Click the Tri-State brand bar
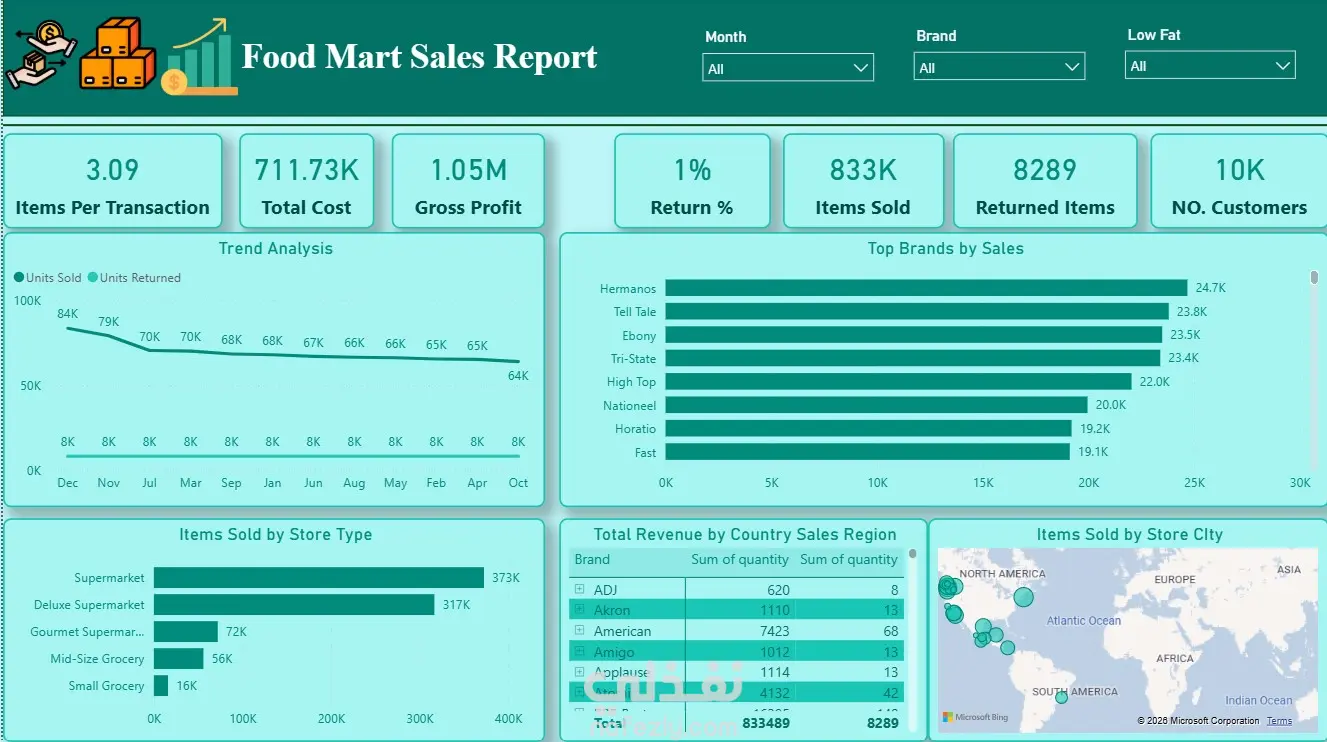 pos(913,358)
